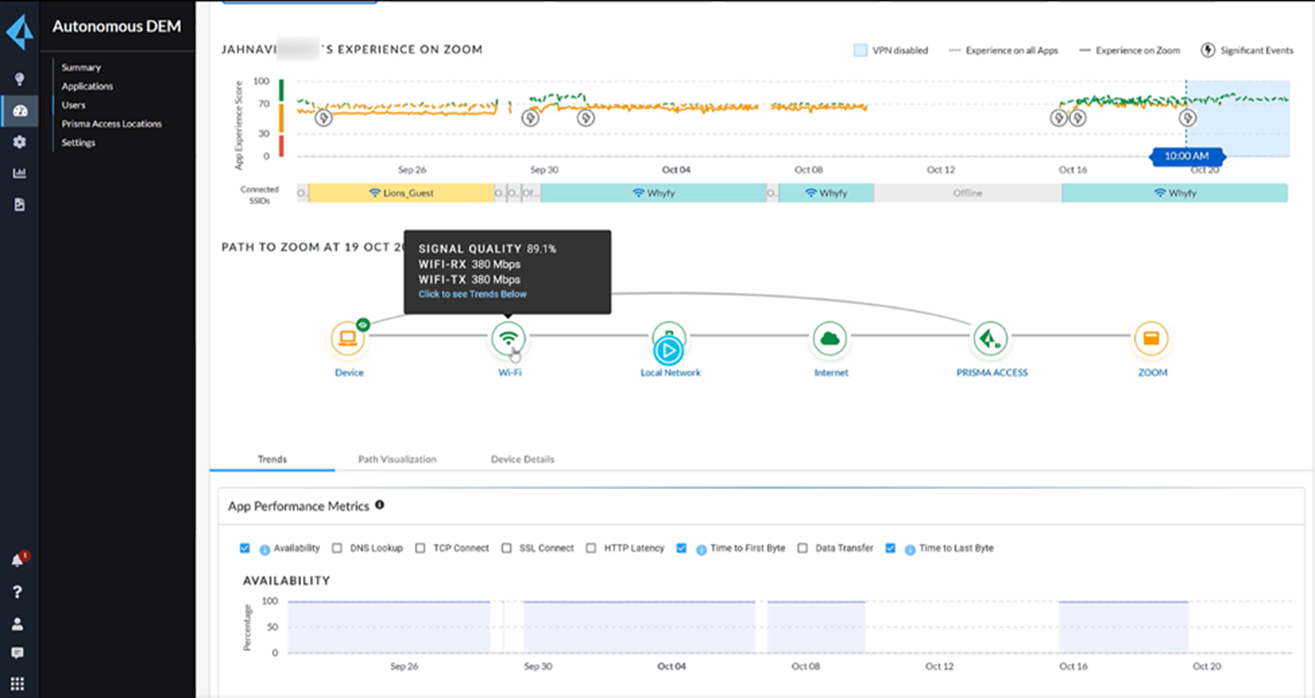
Task: Go to Prisma Access Locations
Action: pos(111,124)
